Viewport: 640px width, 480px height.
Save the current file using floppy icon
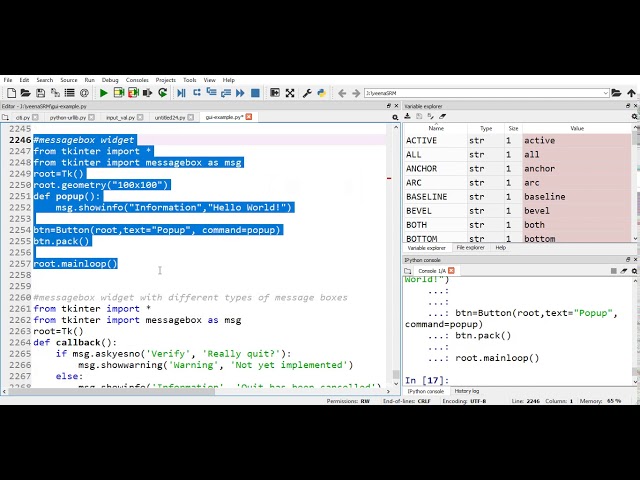click(40, 93)
